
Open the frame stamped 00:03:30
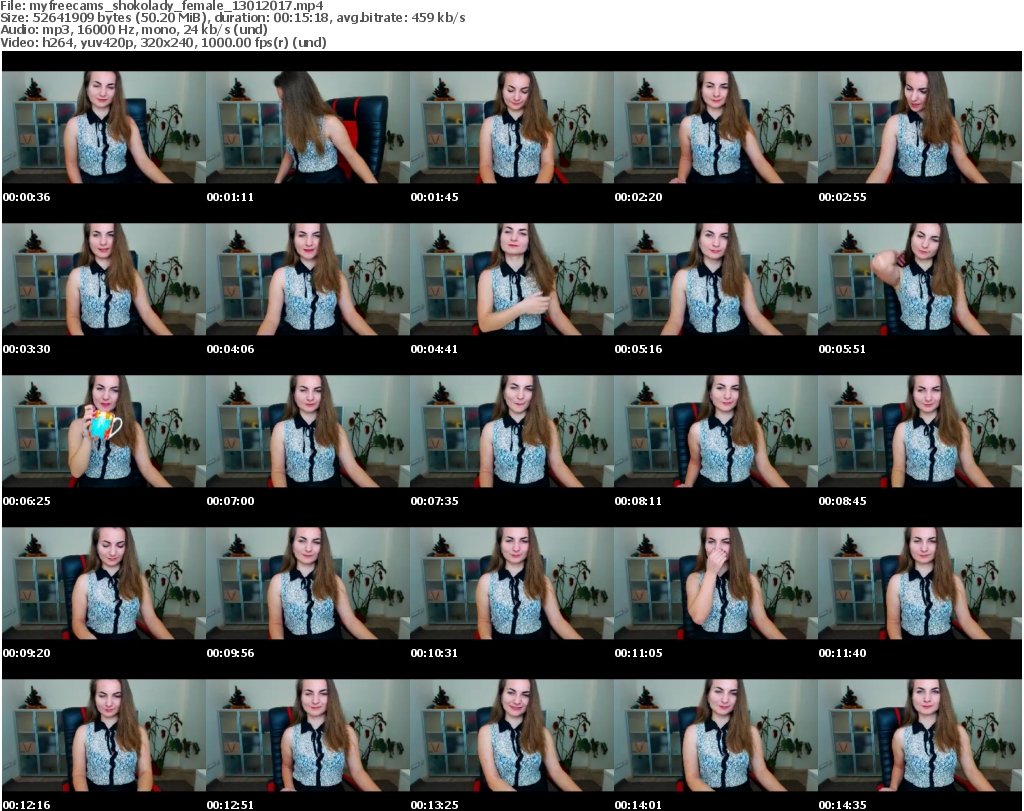(x=104, y=279)
